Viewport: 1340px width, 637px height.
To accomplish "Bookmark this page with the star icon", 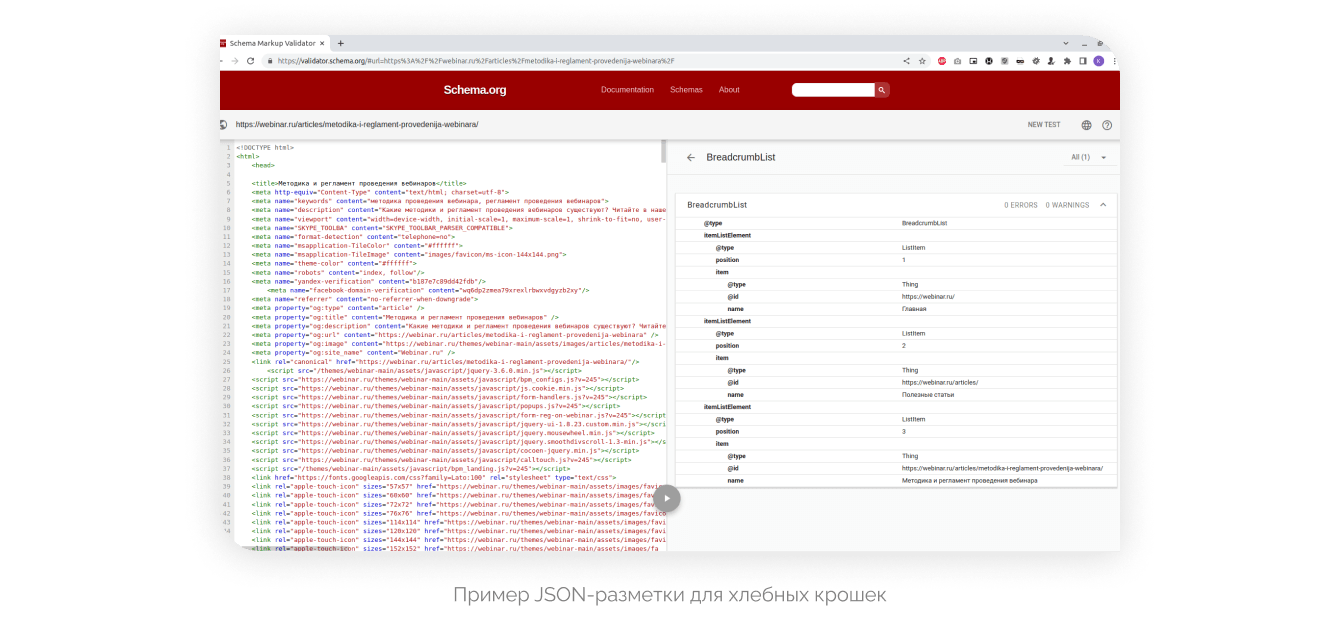I will (x=922, y=61).
